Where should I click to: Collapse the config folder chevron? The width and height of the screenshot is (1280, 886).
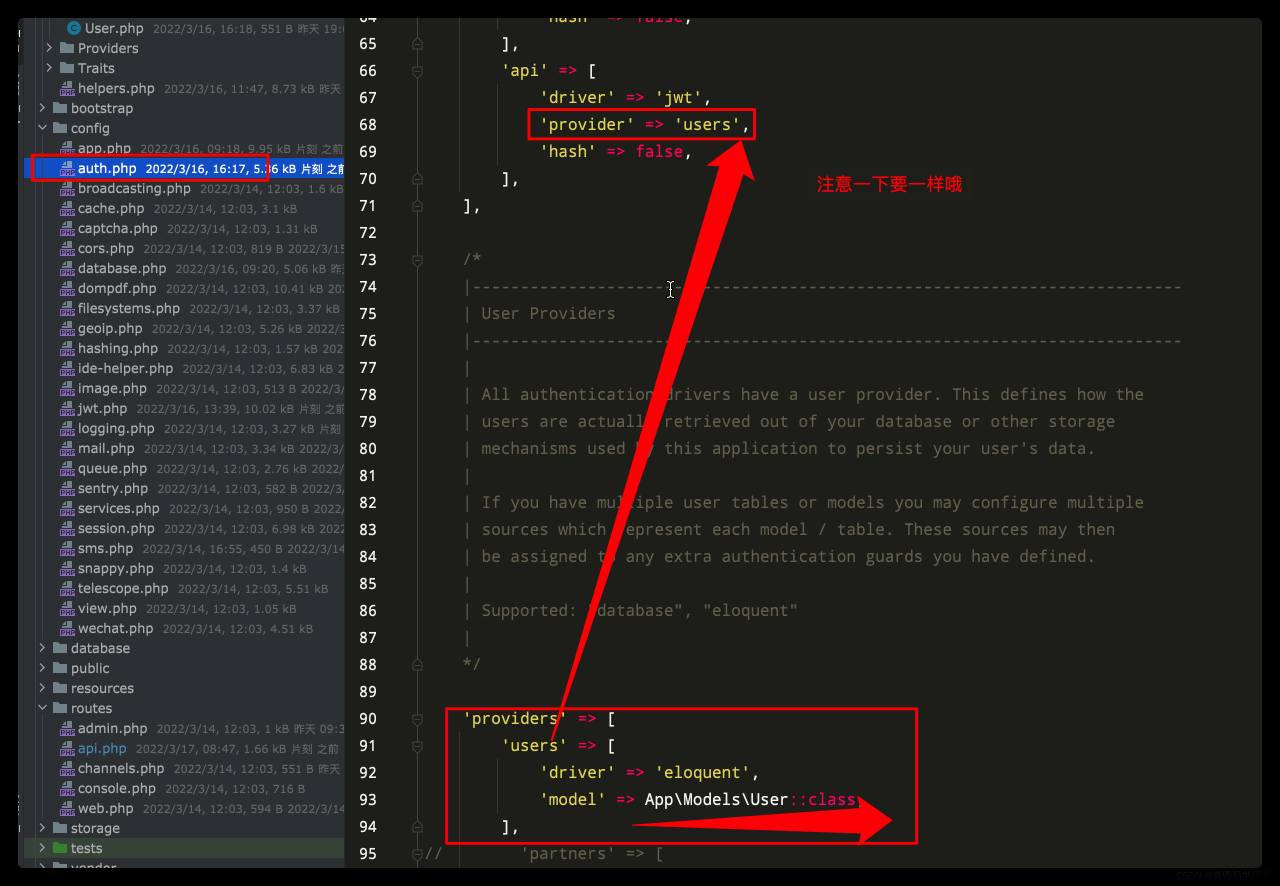click(x=42, y=128)
